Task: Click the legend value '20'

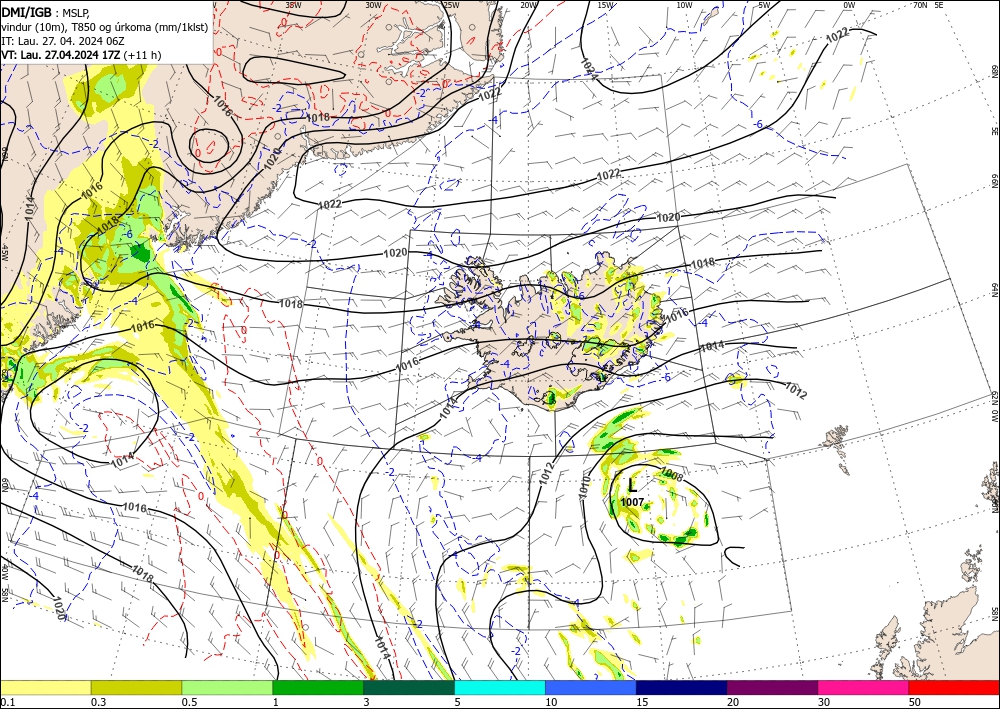Action: (x=733, y=702)
